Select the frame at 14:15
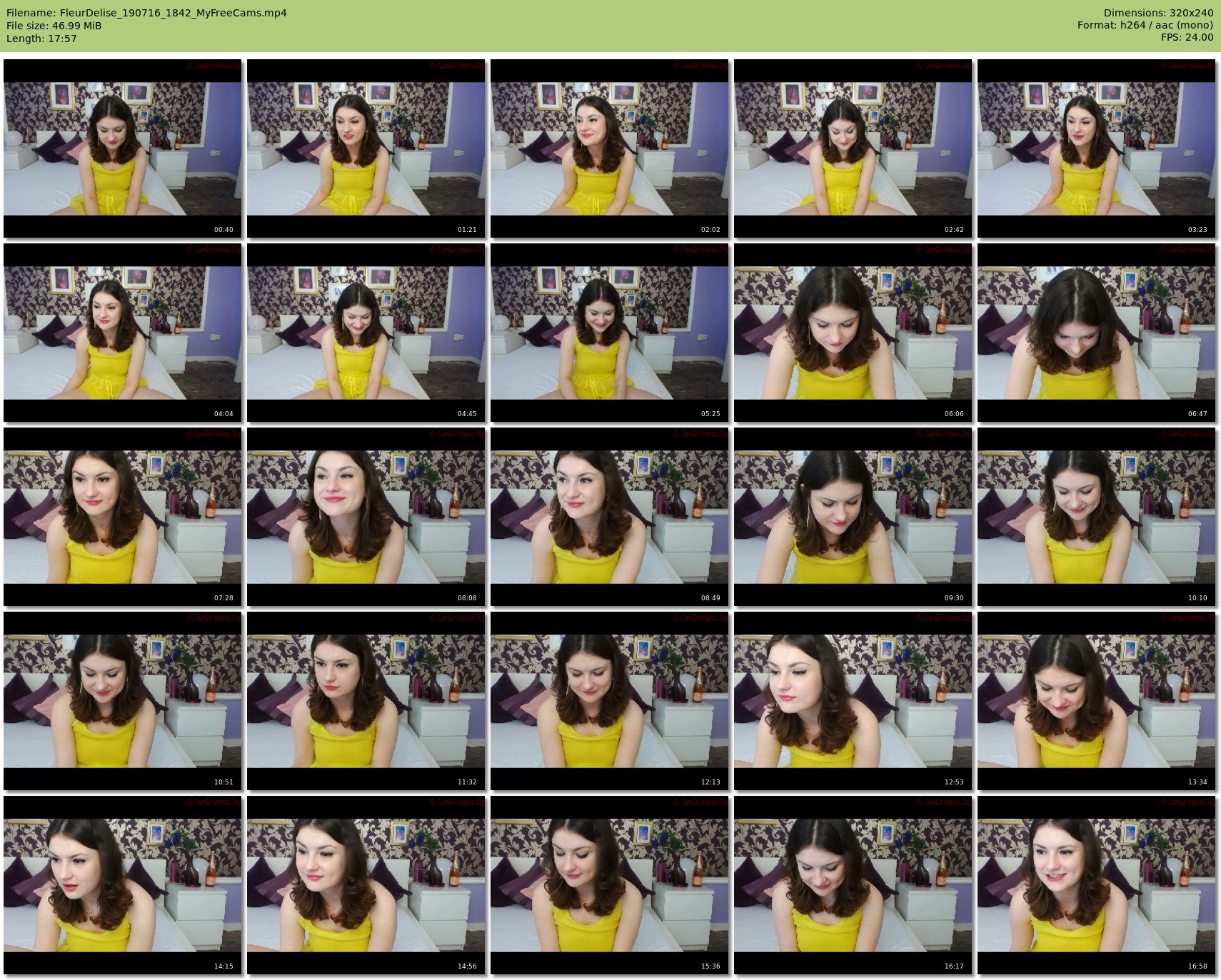The height and width of the screenshot is (980, 1221). (x=122, y=885)
